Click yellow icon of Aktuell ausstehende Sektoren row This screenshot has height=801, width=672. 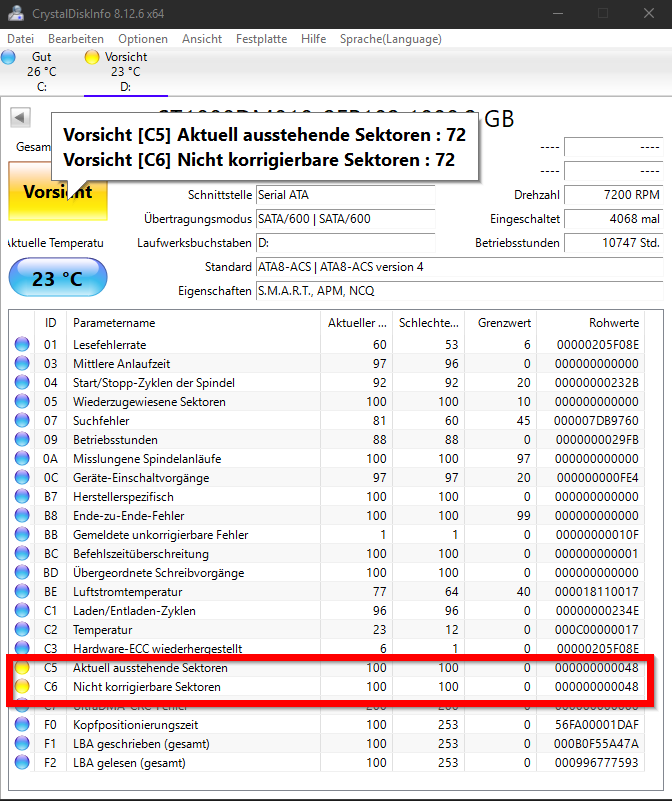click(22, 668)
